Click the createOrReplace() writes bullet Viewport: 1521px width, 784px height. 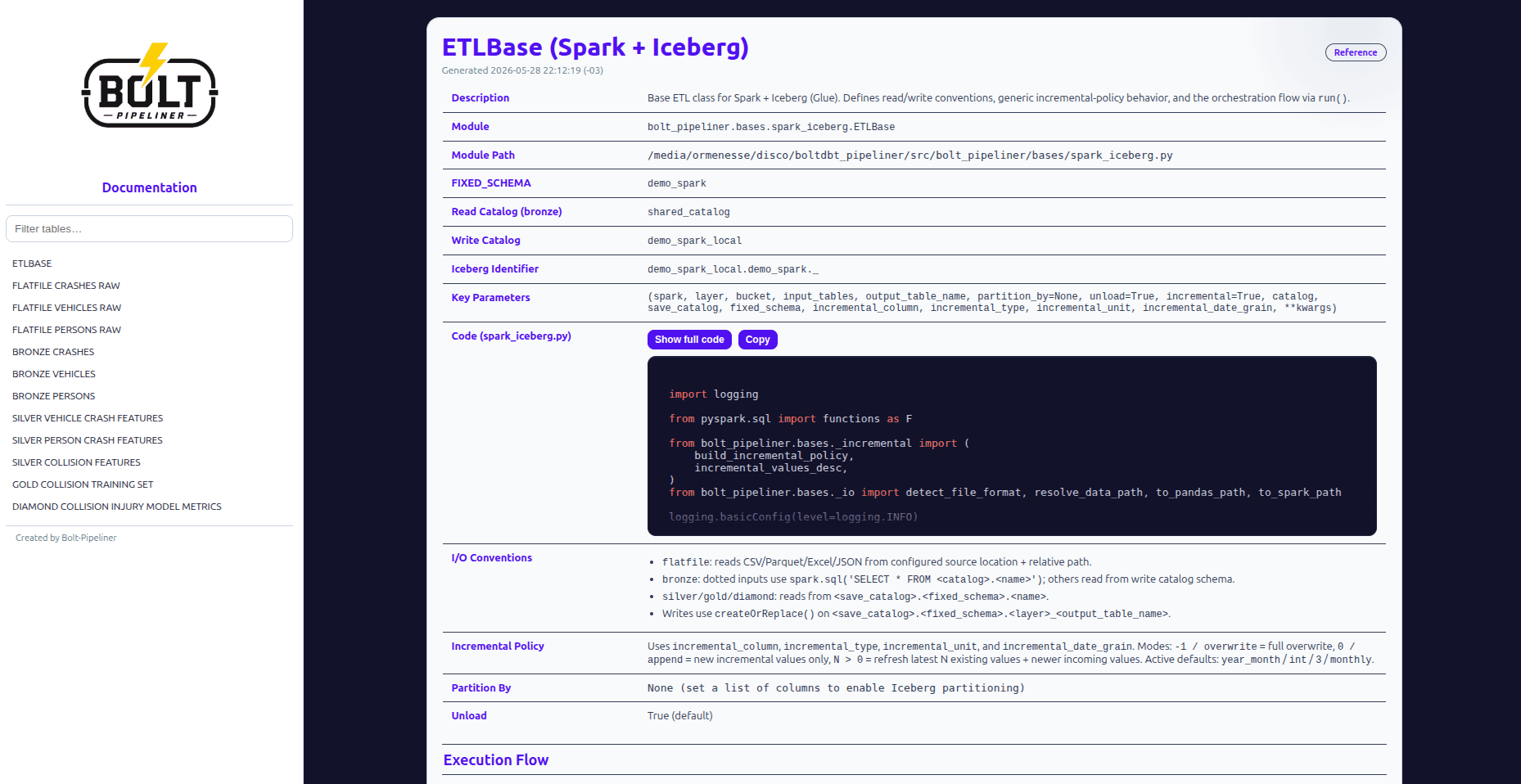point(917,614)
